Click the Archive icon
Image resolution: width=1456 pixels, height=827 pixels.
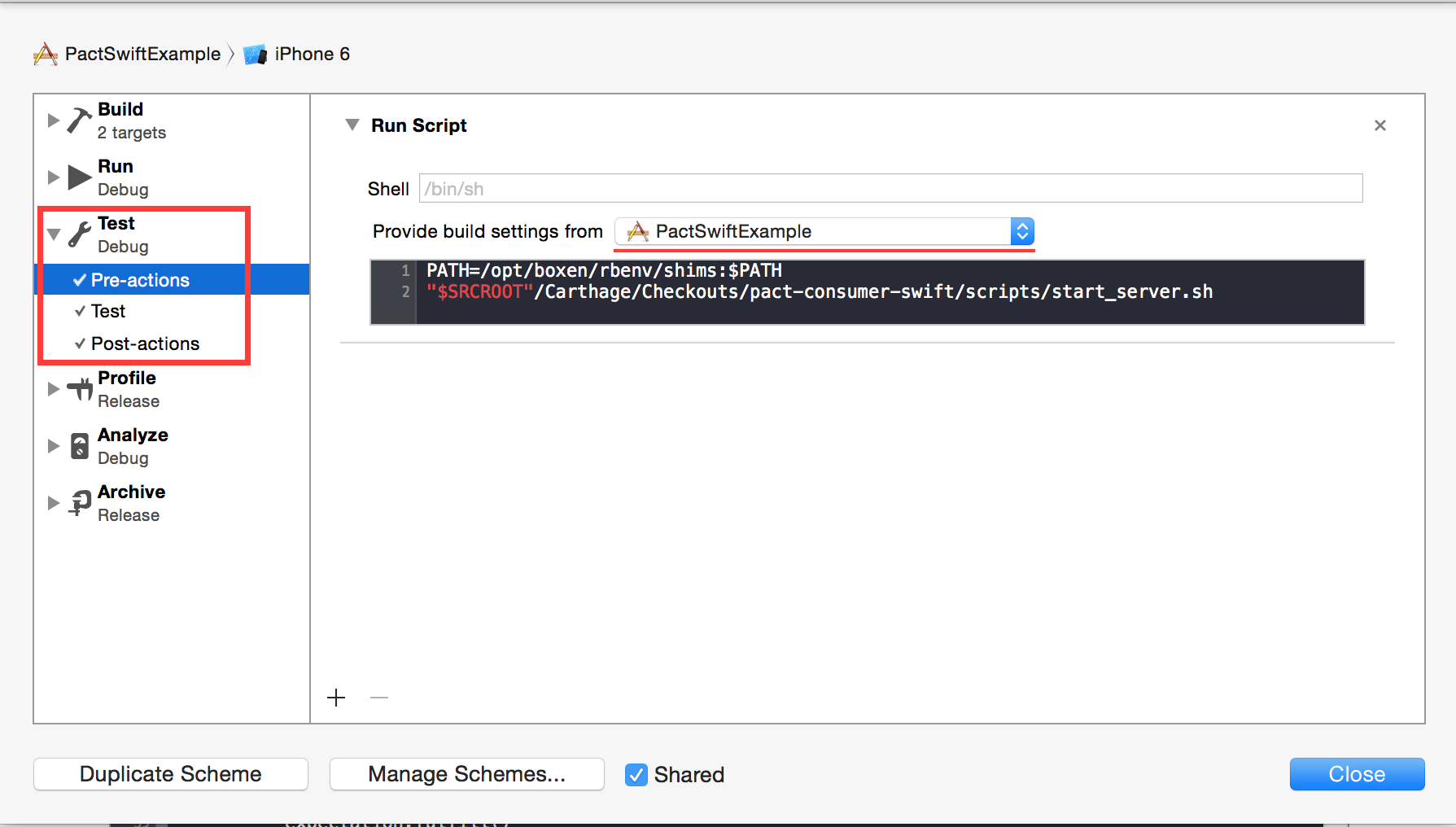pyautogui.click(x=80, y=503)
